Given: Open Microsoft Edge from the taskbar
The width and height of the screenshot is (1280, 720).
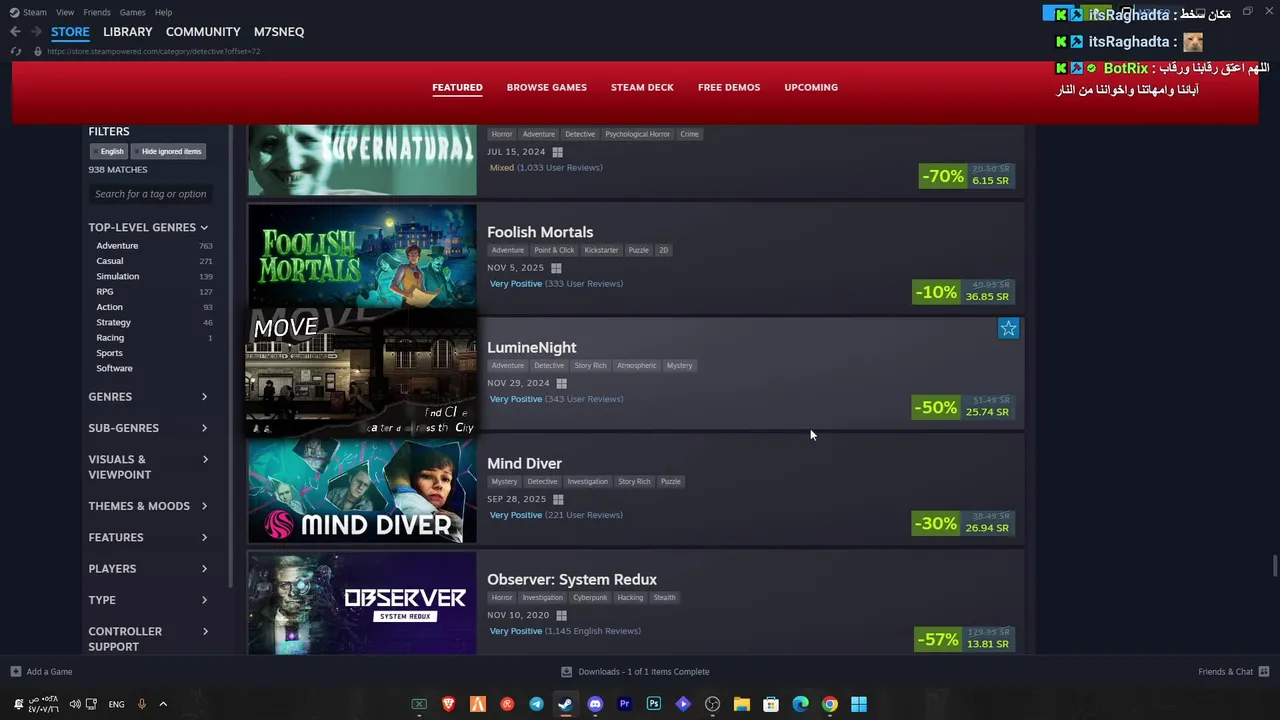Looking at the screenshot, I should point(800,704).
